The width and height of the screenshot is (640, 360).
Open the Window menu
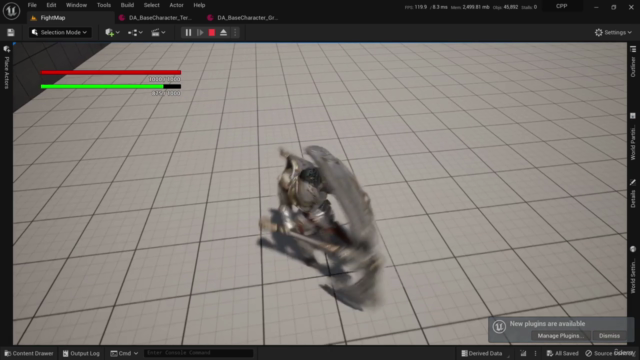pos(76,5)
